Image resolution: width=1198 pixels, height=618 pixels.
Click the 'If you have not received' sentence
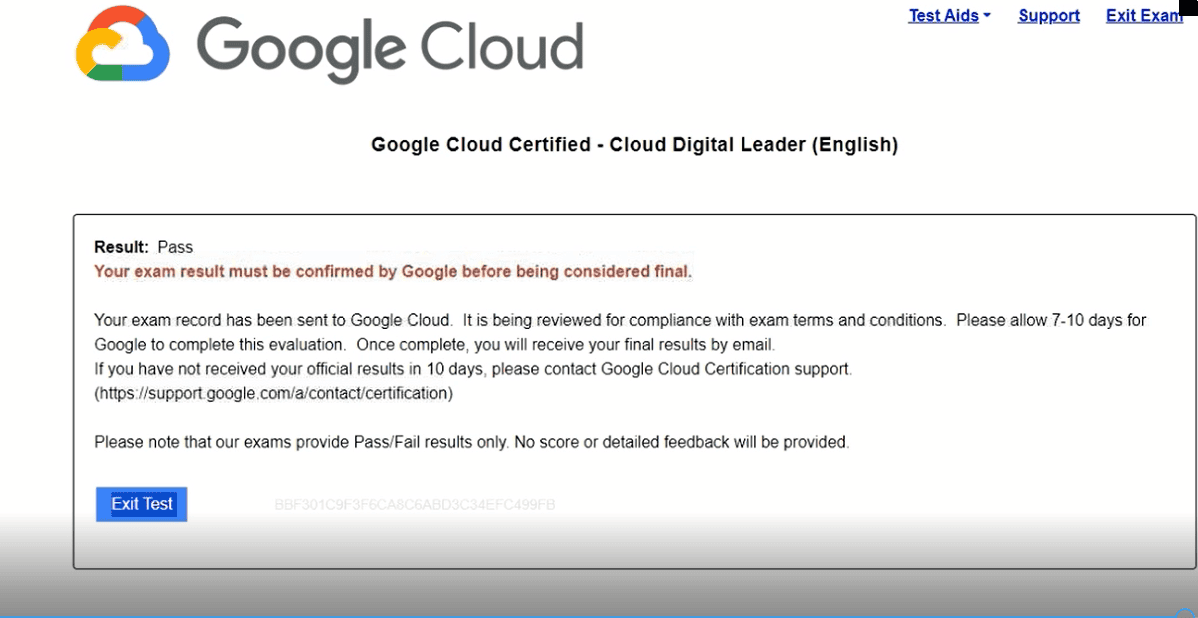coord(473,369)
